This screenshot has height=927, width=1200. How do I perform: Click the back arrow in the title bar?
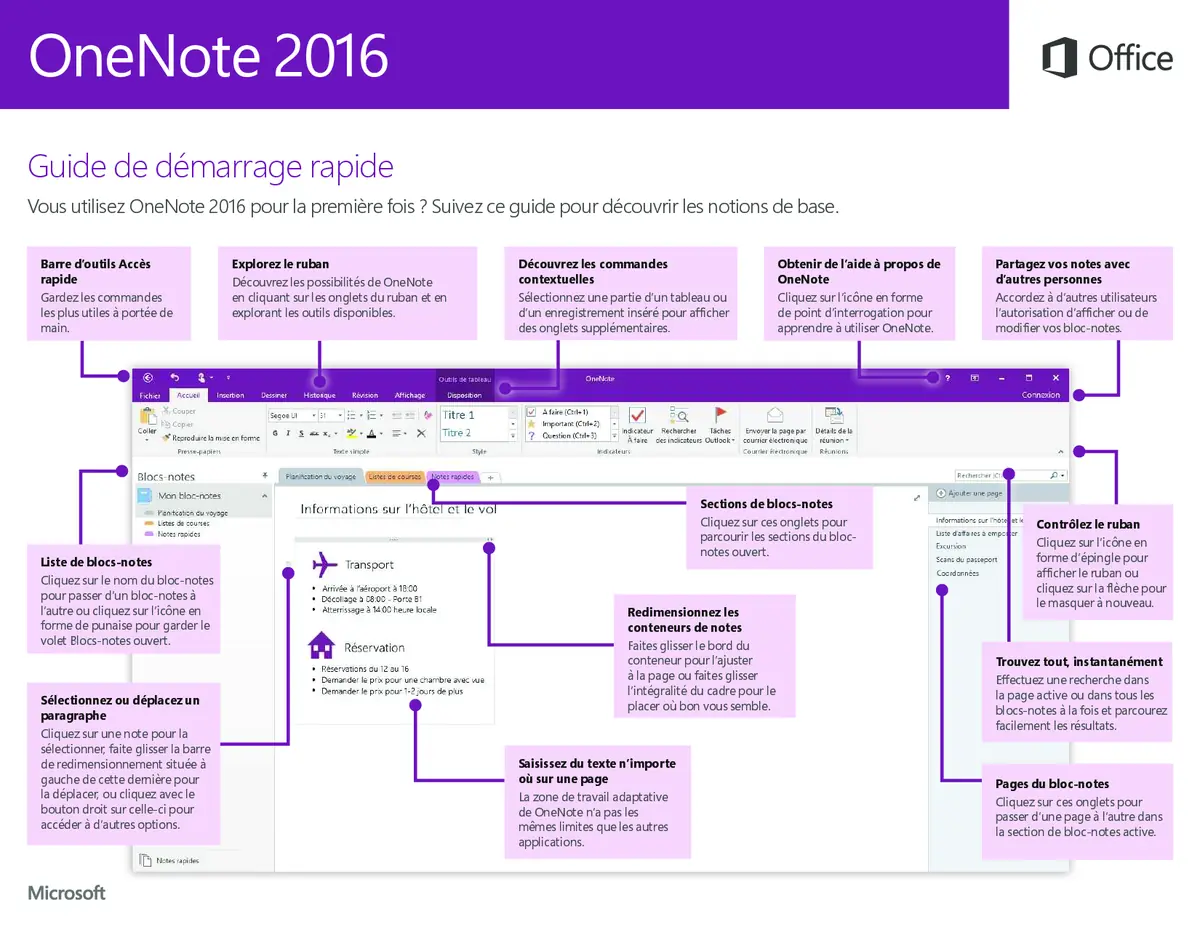coord(148,378)
